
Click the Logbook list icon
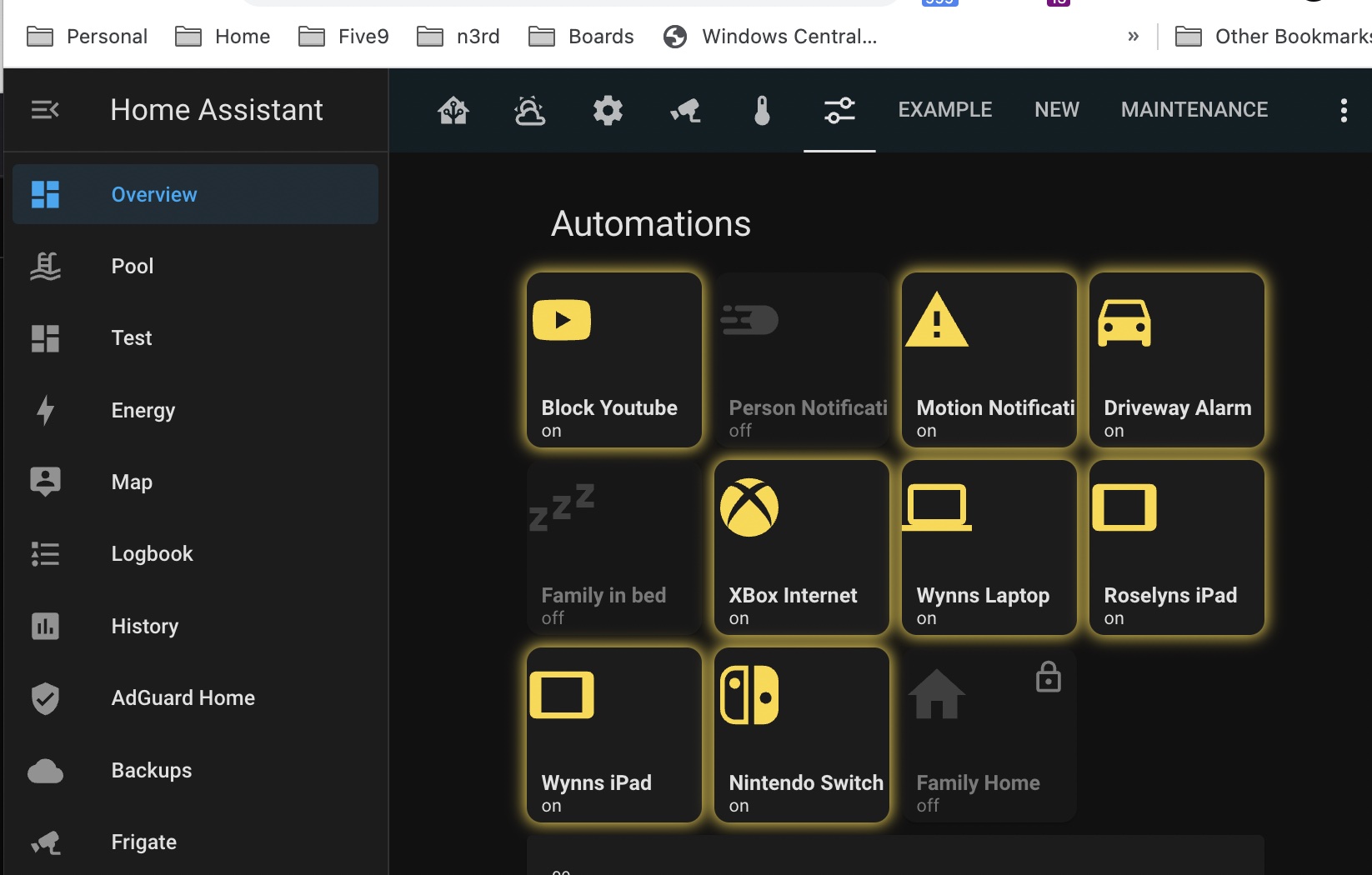(x=45, y=554)
